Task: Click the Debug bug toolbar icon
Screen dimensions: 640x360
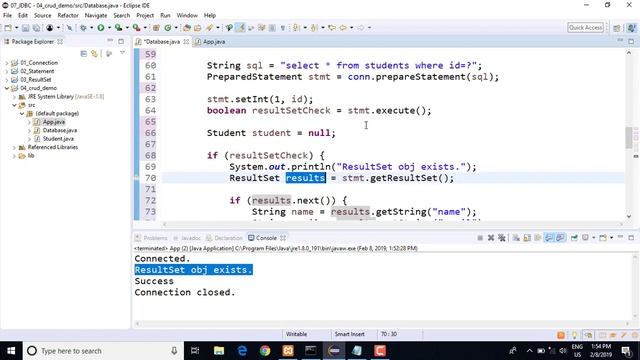Action: [x=83, y=28]
